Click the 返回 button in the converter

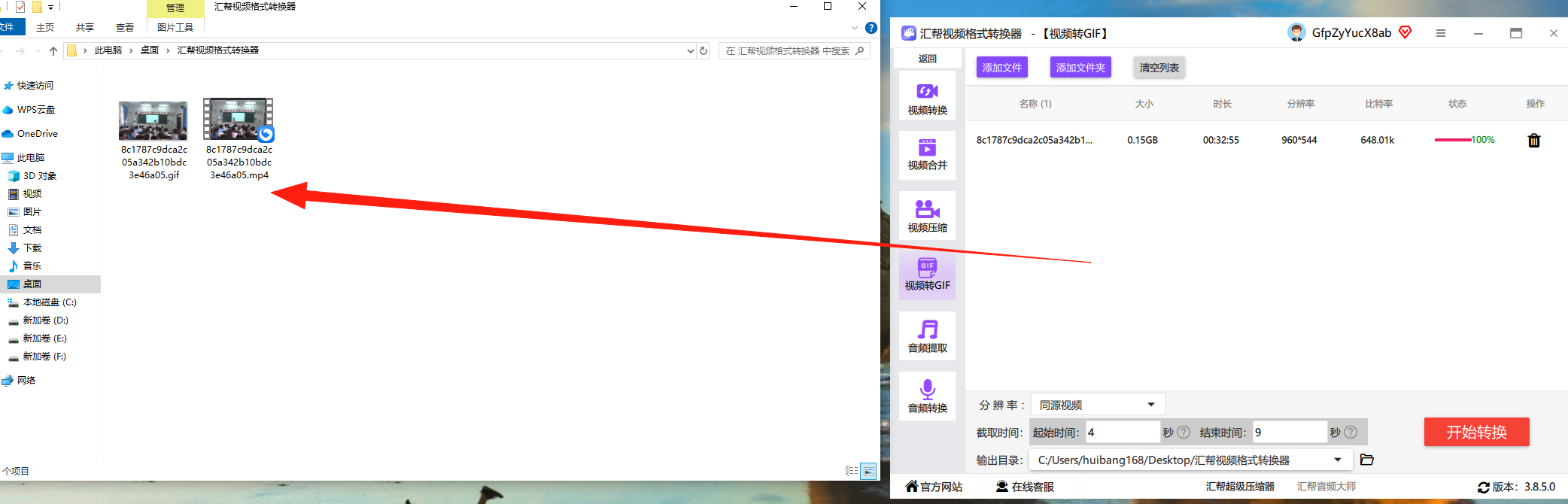927,59
